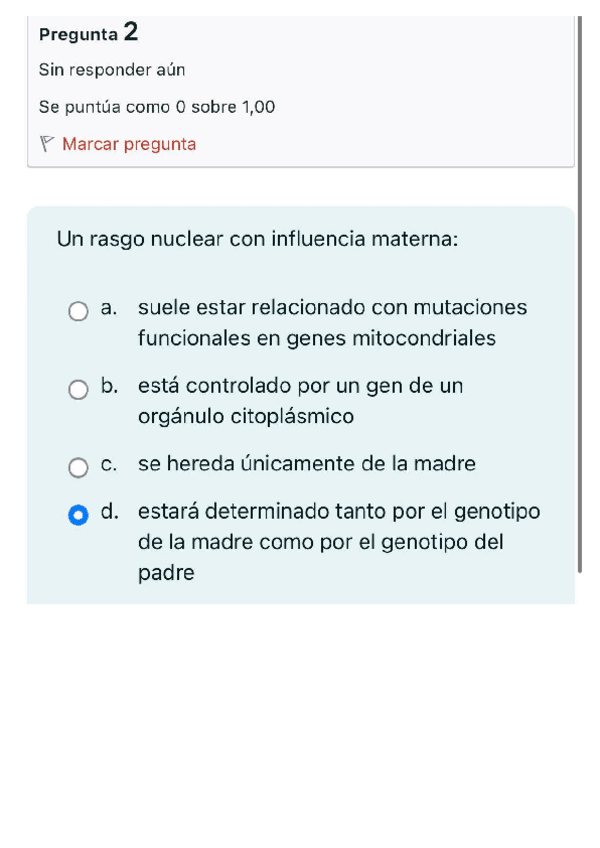Click the letter label 'c.'
The image size is (600, 848).
[110, 464]
